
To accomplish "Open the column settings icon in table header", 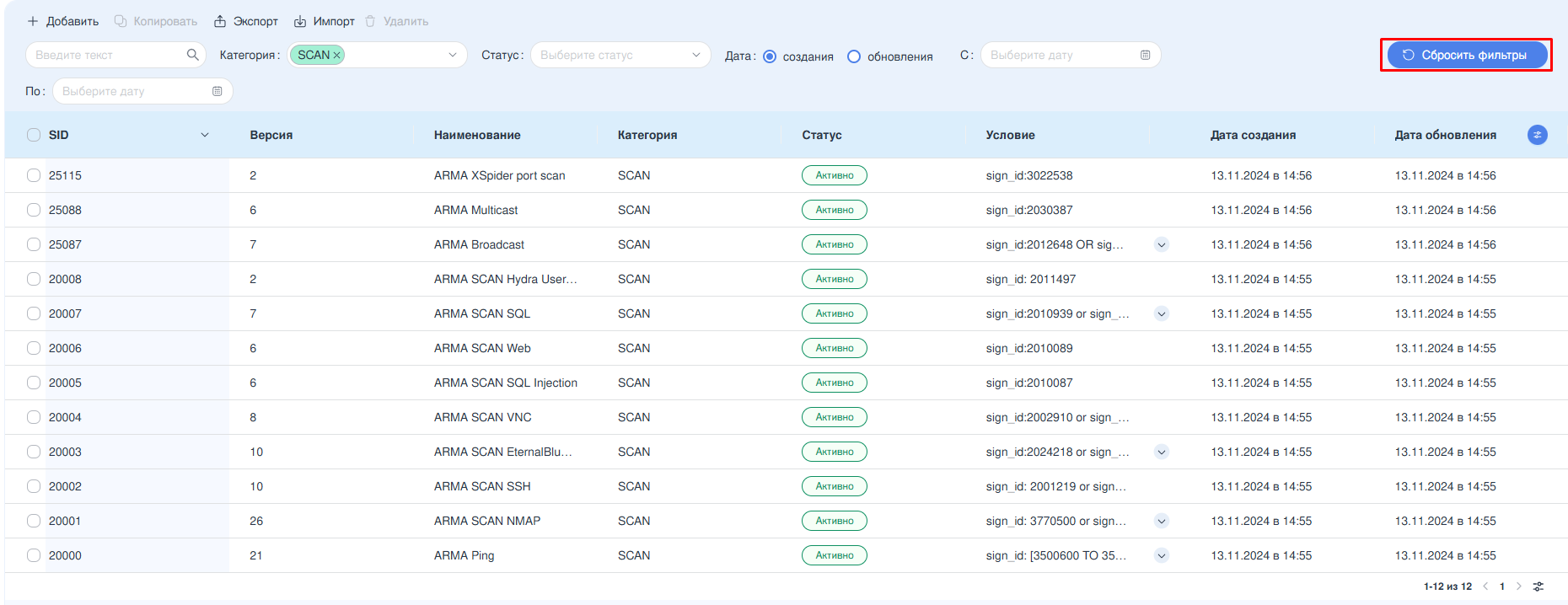I will coord(1537,135).
